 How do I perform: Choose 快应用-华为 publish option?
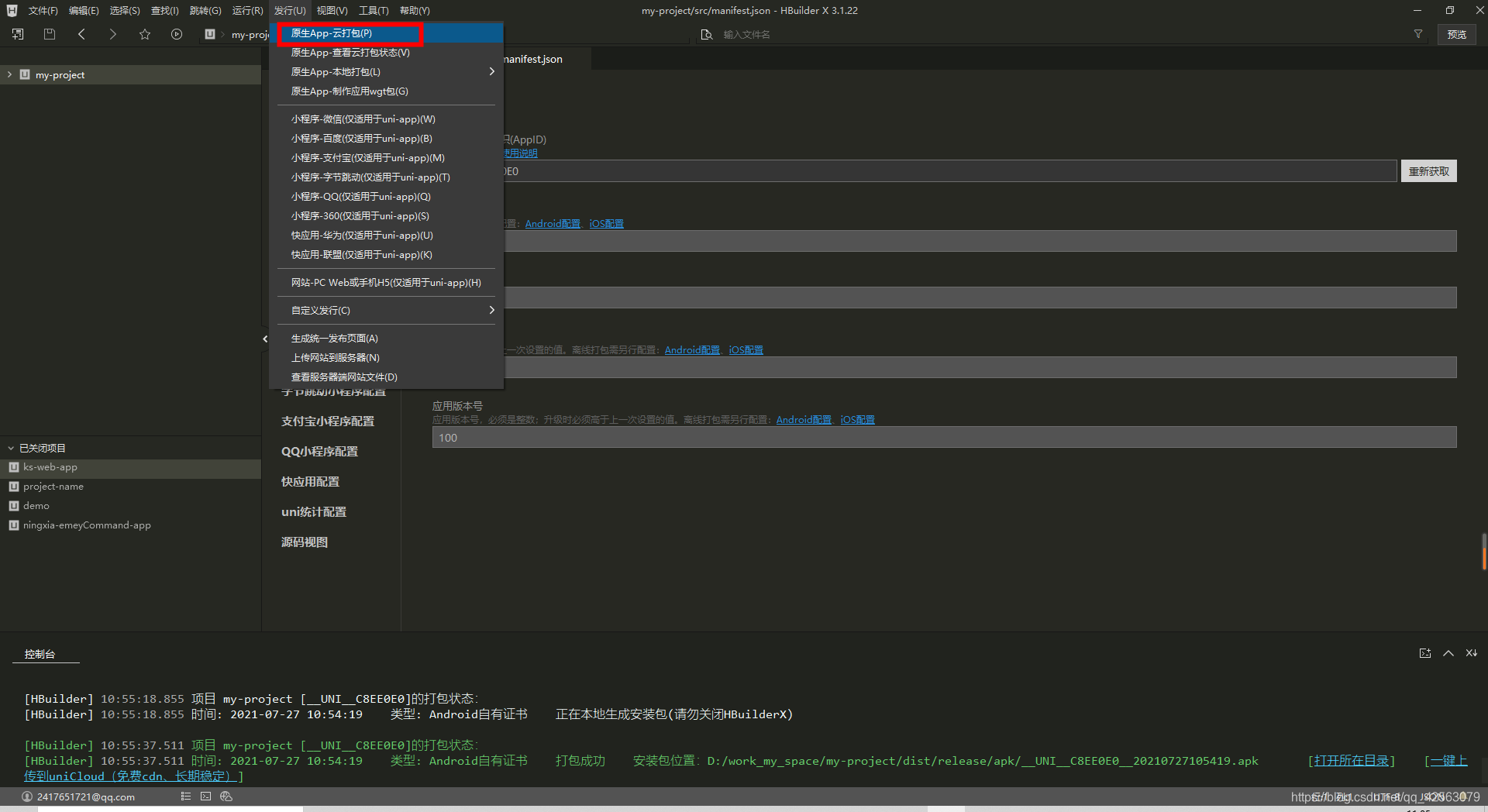click(x=386, y=236)
